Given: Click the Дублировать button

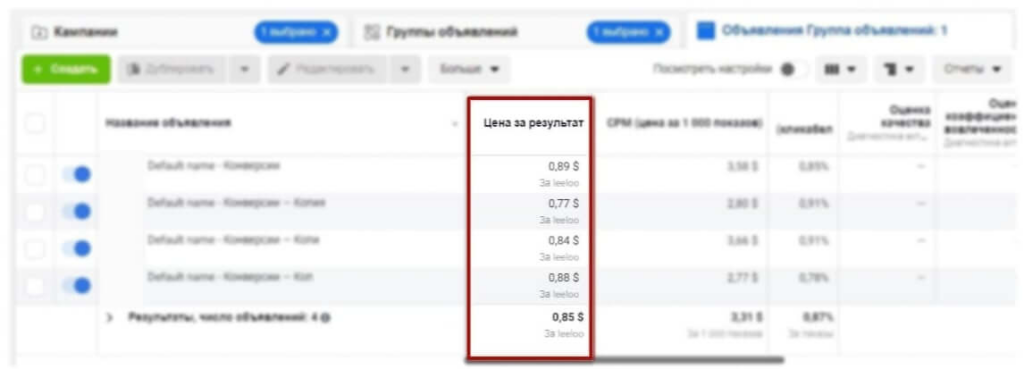Looking at the screenshot, I should (172, 69).
